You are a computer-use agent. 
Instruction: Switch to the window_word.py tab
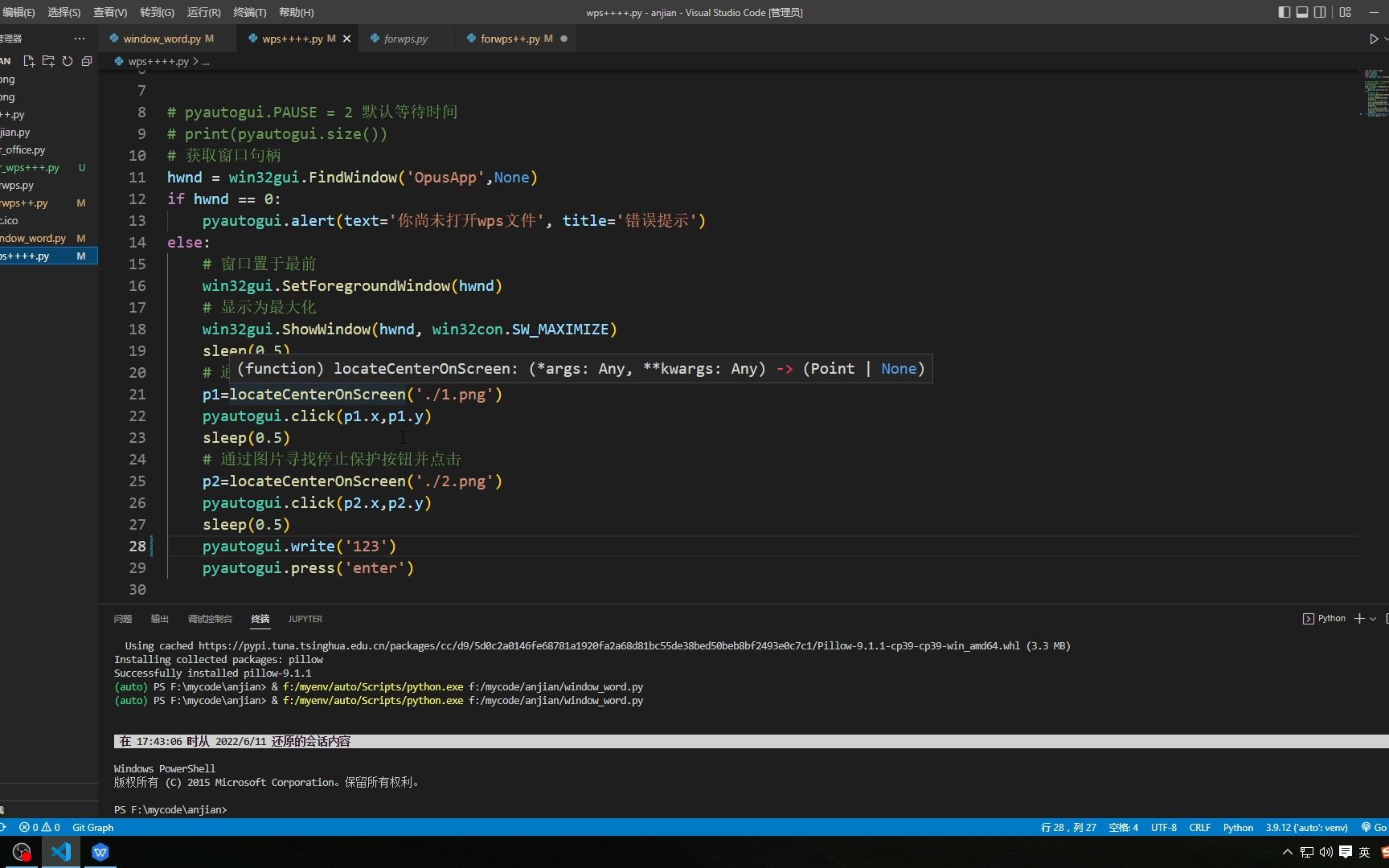pos(162,39)
